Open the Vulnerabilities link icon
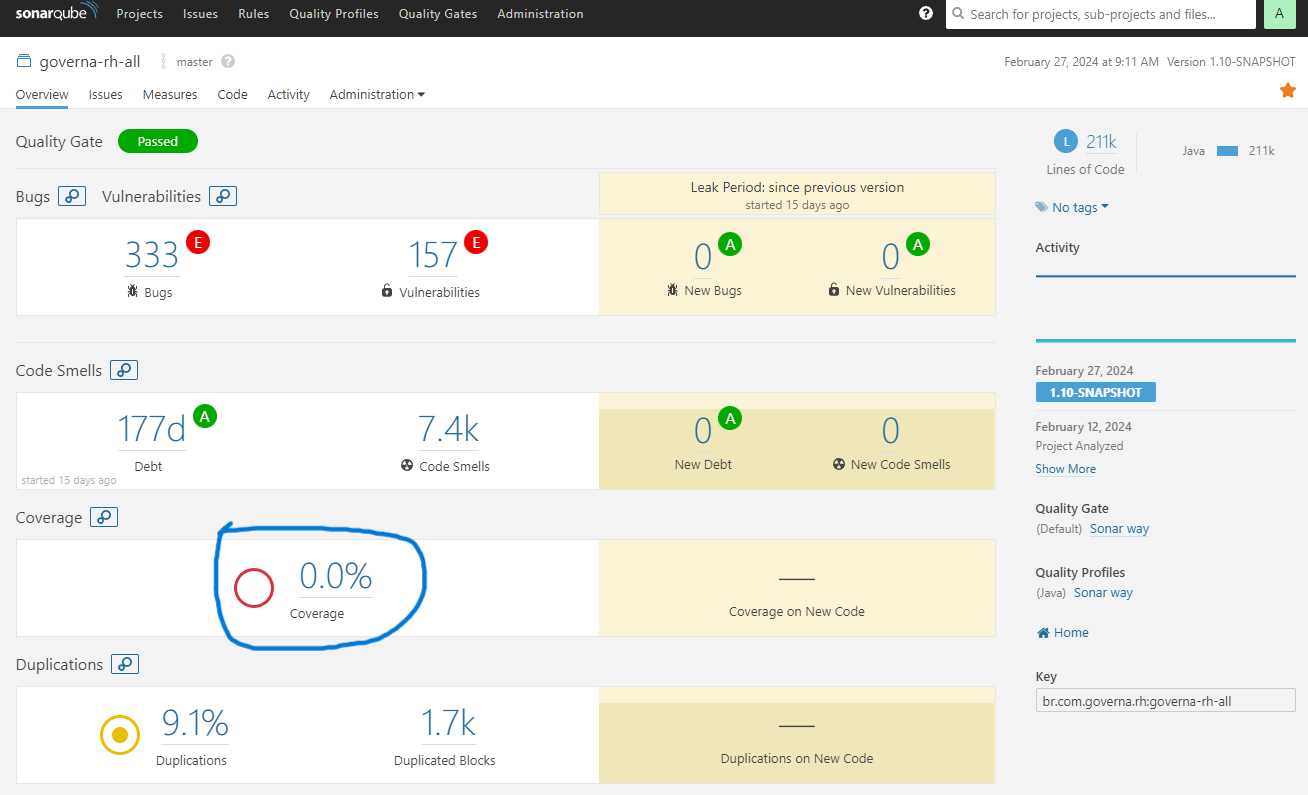The width and height of the screenshot is (1308, 795). click(x=223, y=196)
